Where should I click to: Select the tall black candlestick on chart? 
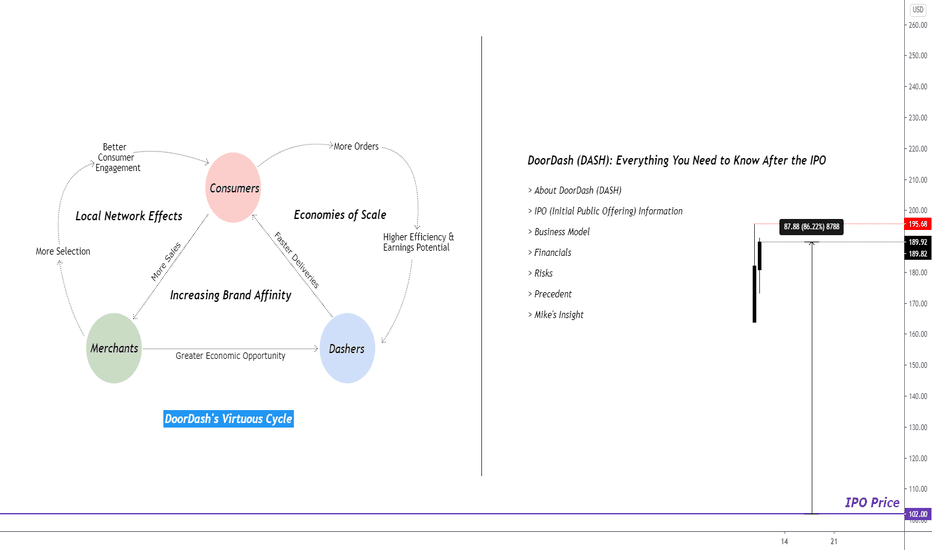click(x=754, y=294)
